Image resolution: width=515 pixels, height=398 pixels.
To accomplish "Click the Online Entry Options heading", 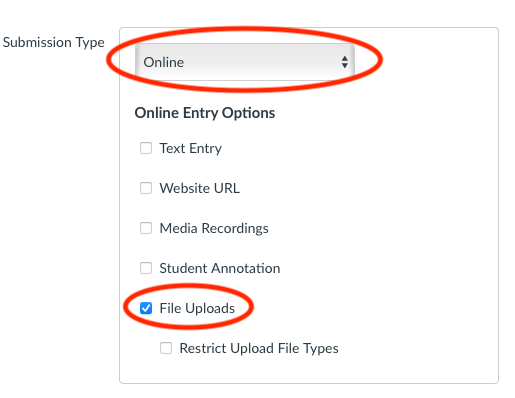I will click(x=205, y=113).
